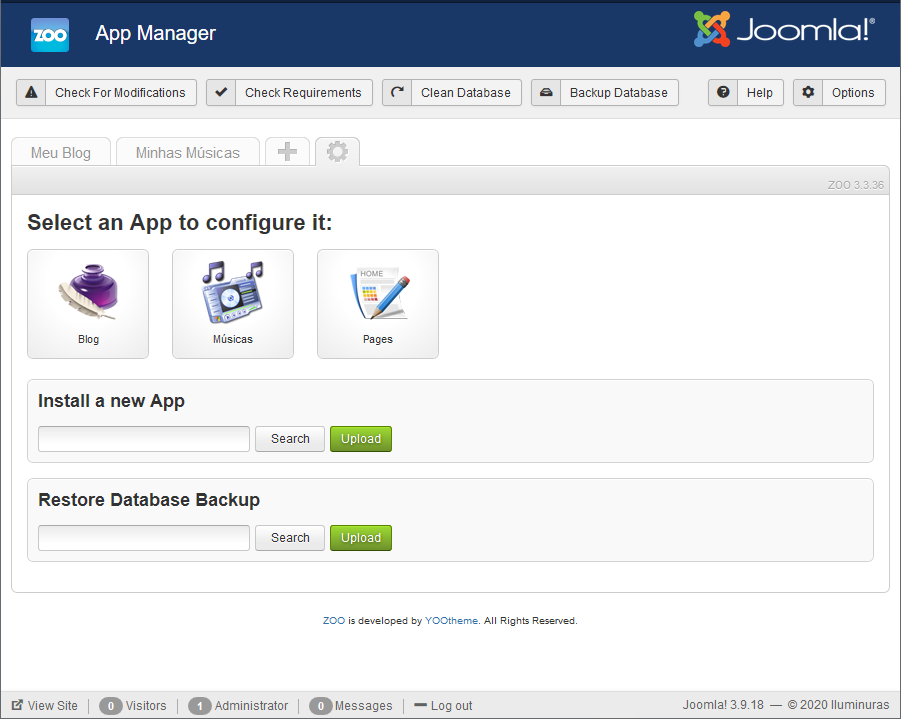Open the Help button
901x719 pixels.
[x=746, y=93]
